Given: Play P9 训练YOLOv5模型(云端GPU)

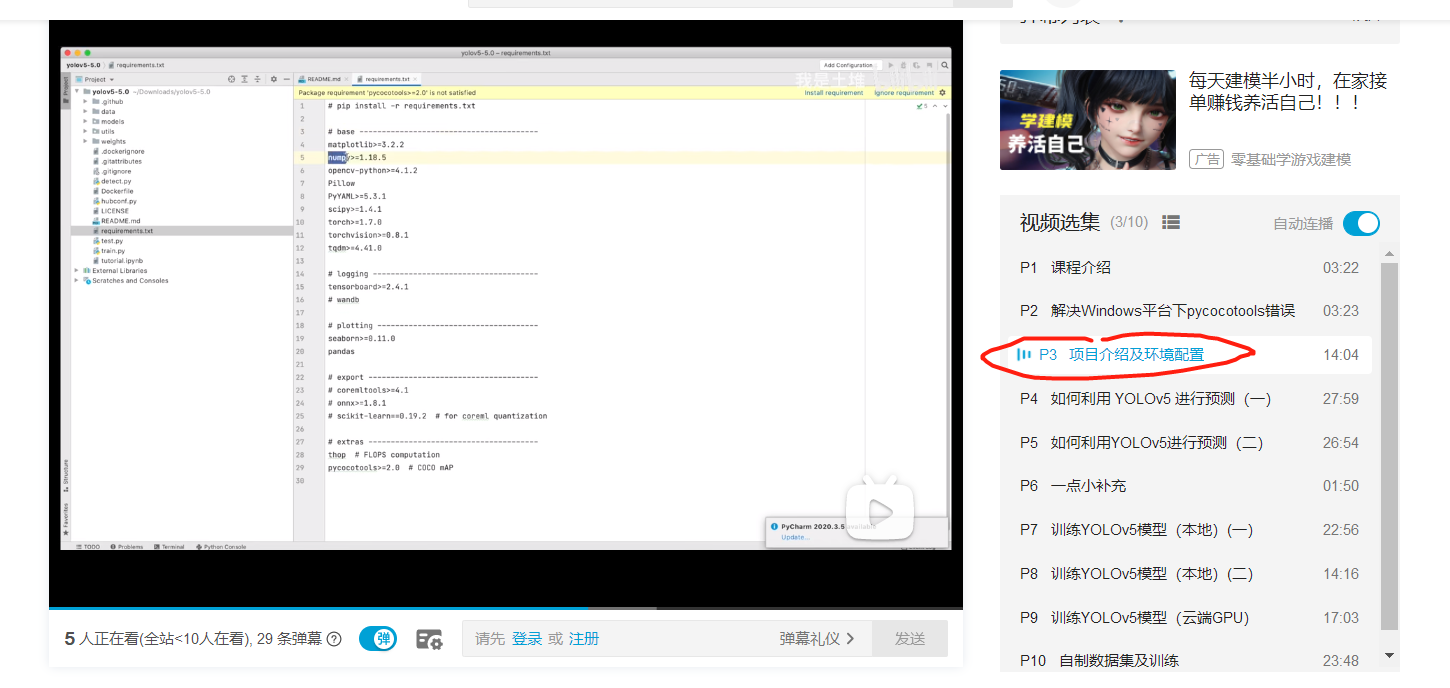Looking at the screenshot, I should tap(1190, 618).
